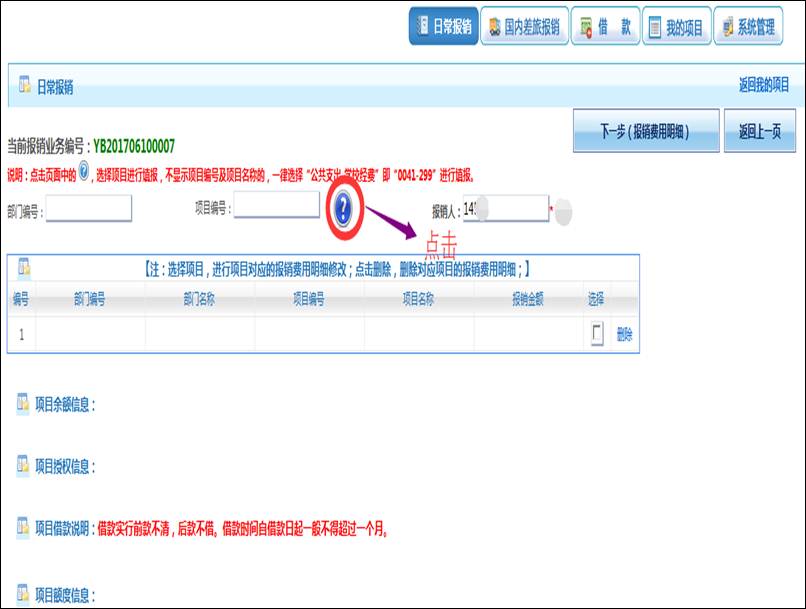The image size is (806, 609).
Task: Tick the 选择 checkbox in row 1
Action: click(597, 334)
